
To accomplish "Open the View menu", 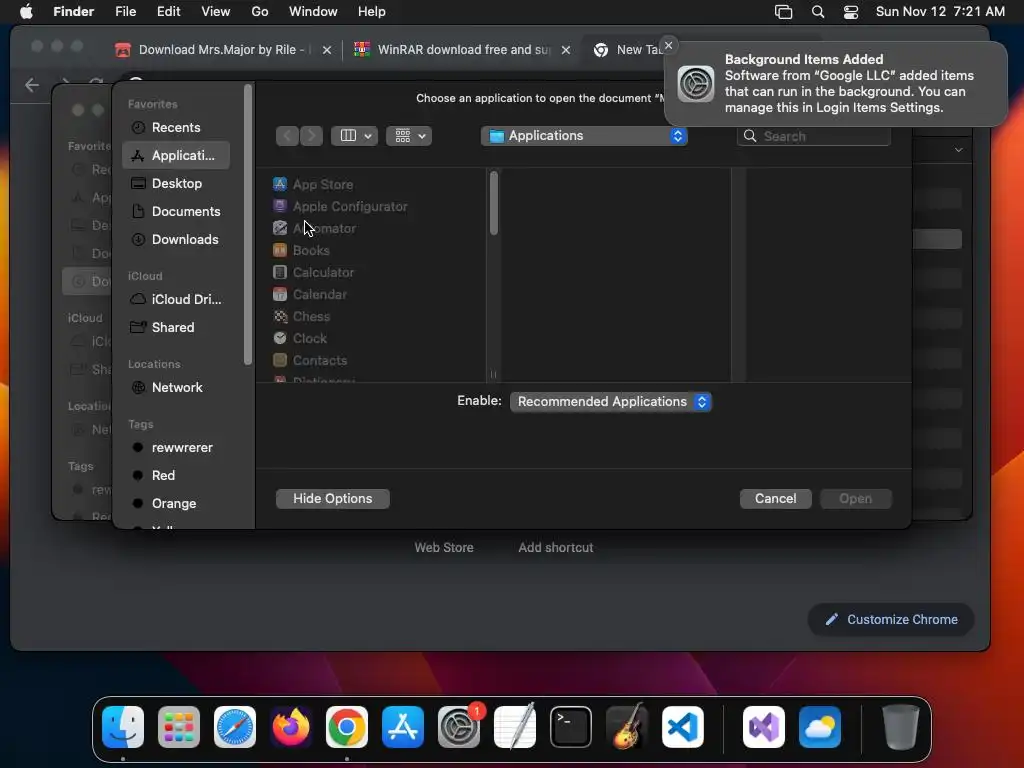I will [216, 12].
